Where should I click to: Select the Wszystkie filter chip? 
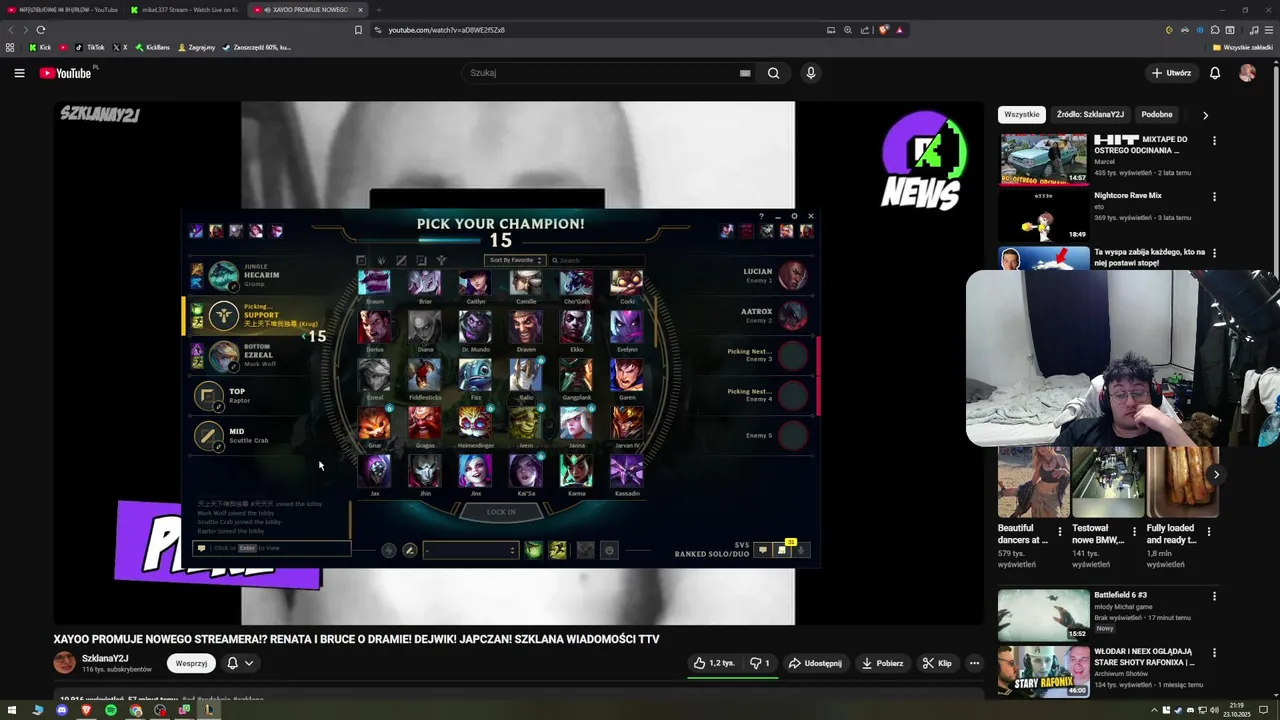tap(1022, 115)
